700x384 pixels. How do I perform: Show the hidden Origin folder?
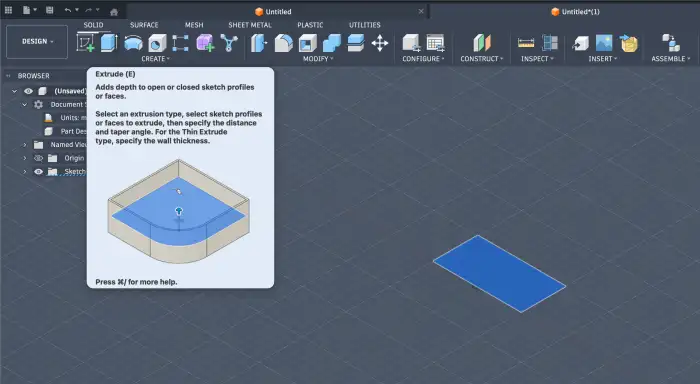tap(38, 158)
